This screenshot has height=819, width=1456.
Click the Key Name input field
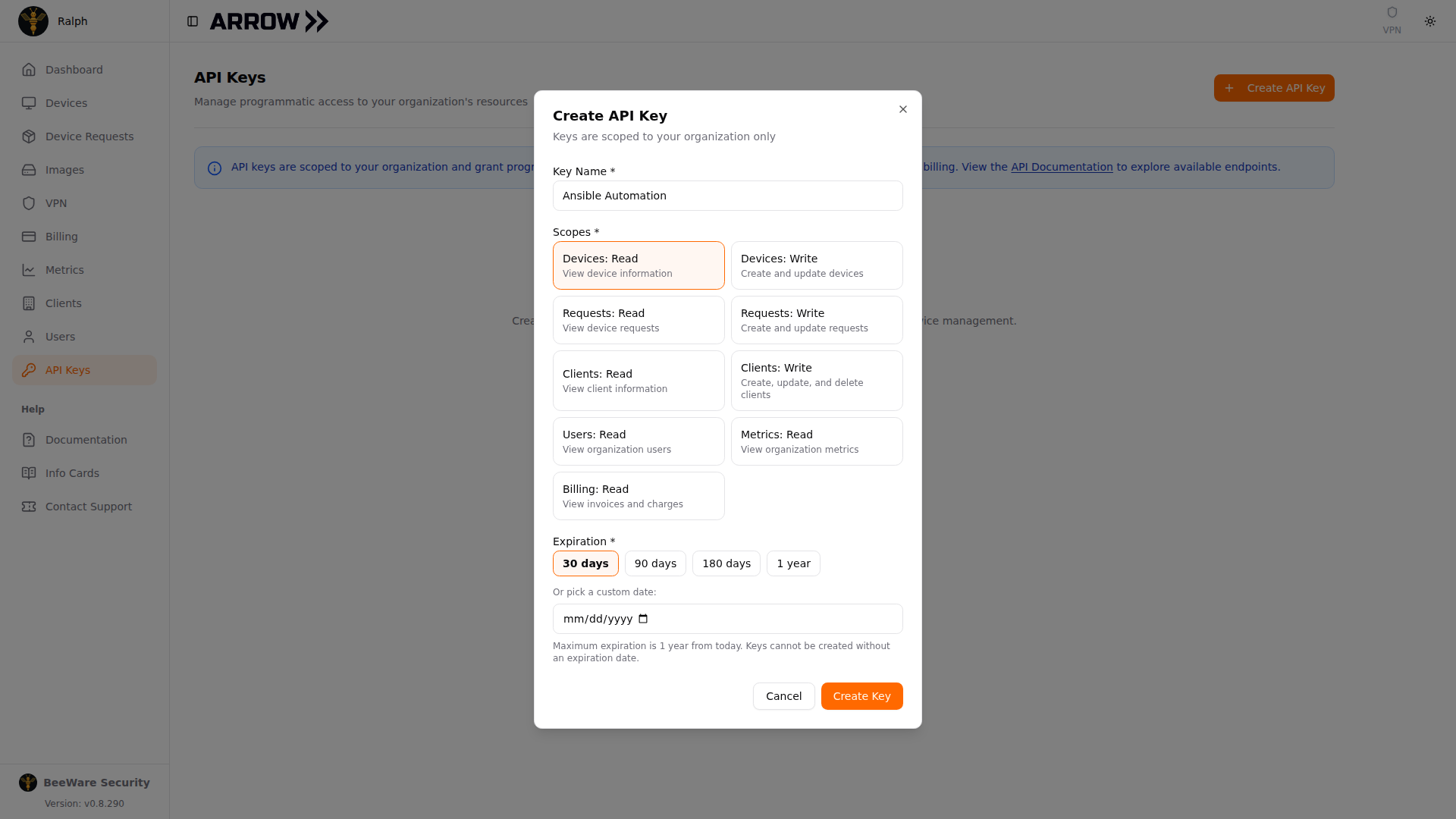728,196
